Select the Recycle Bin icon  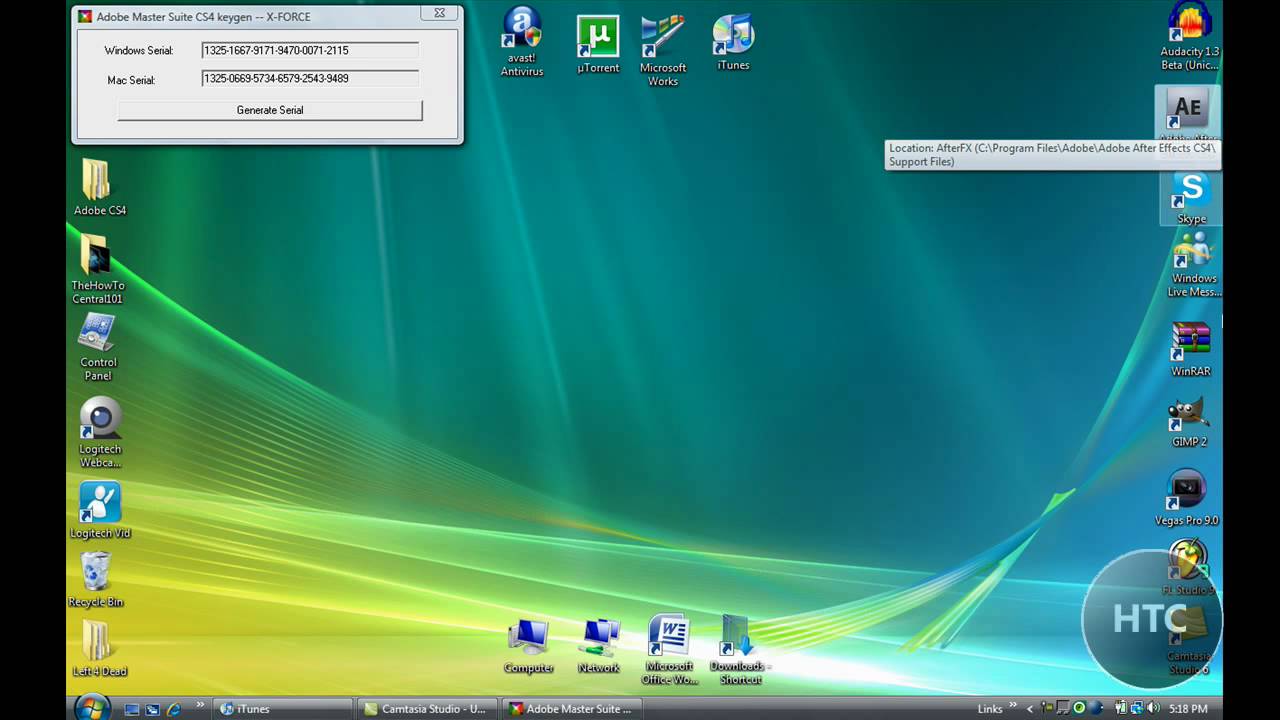pos(96,578)
